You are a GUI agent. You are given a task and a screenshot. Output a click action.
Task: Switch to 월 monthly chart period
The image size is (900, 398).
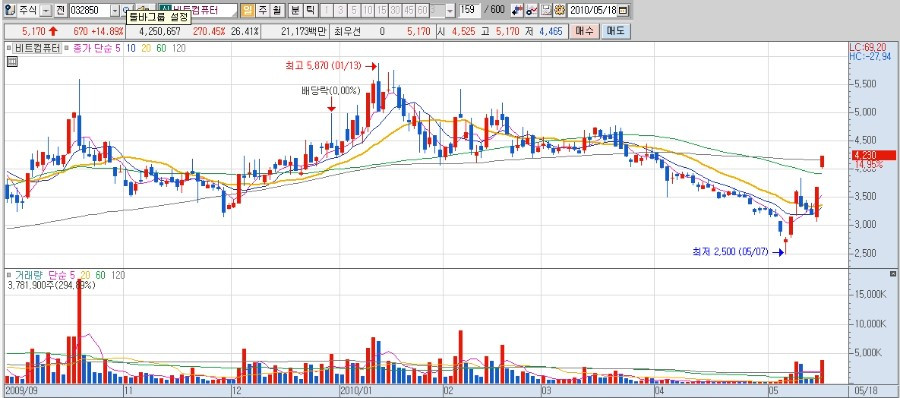tap(277, 10)
